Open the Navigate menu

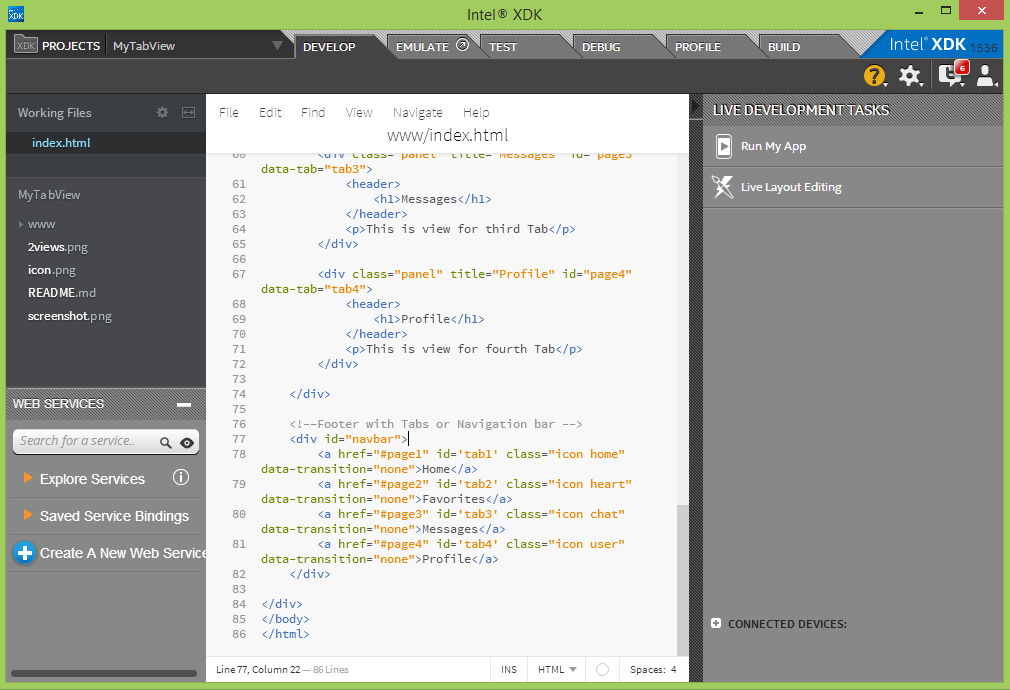tap(417, 112)
